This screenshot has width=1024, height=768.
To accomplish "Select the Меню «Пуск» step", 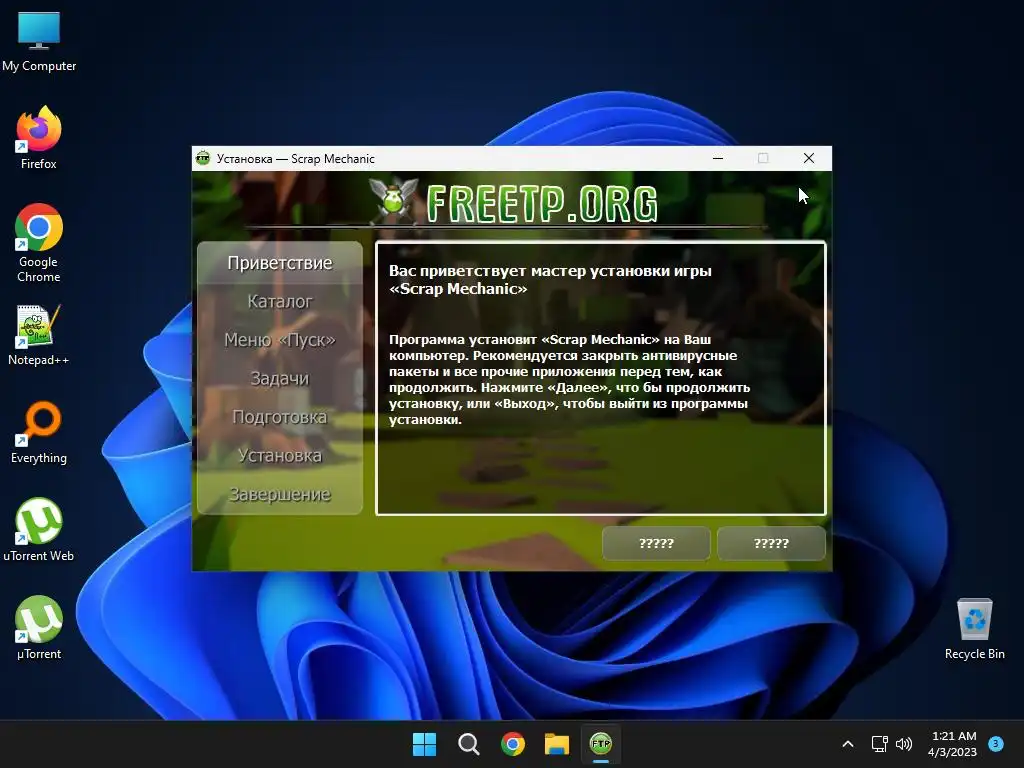I will coord(280,340).
